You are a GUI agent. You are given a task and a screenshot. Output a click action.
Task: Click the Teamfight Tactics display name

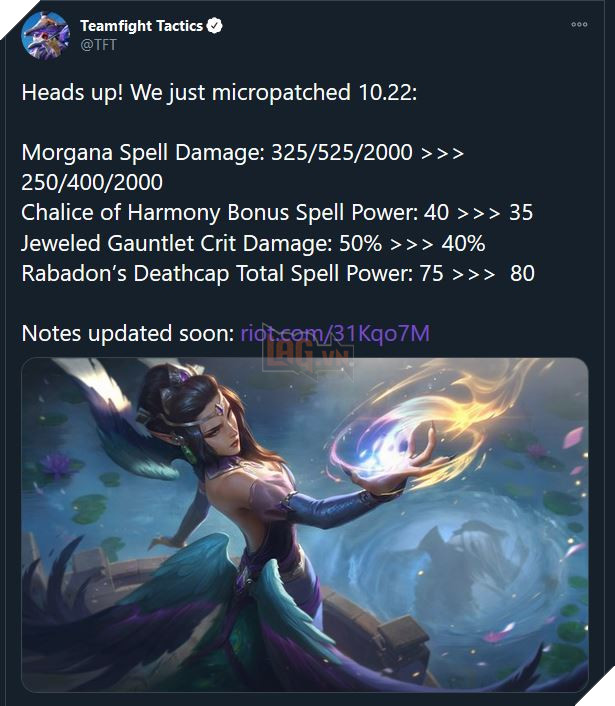coord(141,26)
